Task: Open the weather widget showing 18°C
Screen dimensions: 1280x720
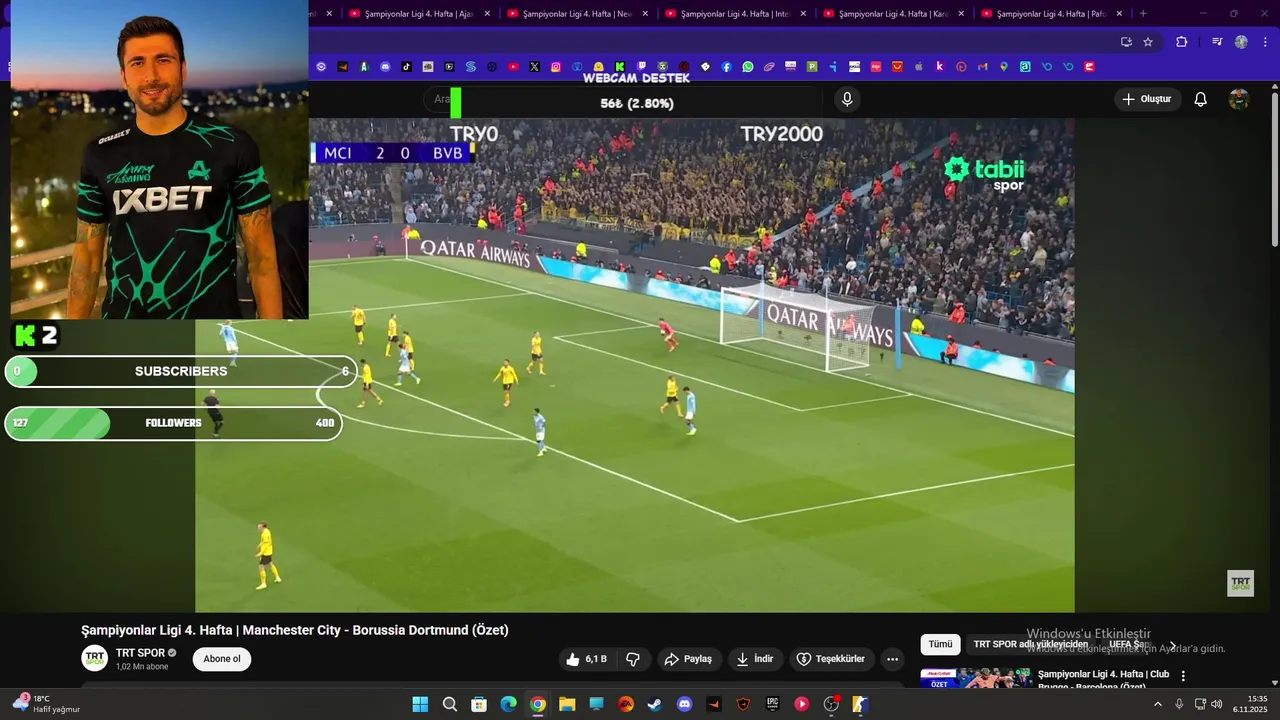Action: pos(47,704)
